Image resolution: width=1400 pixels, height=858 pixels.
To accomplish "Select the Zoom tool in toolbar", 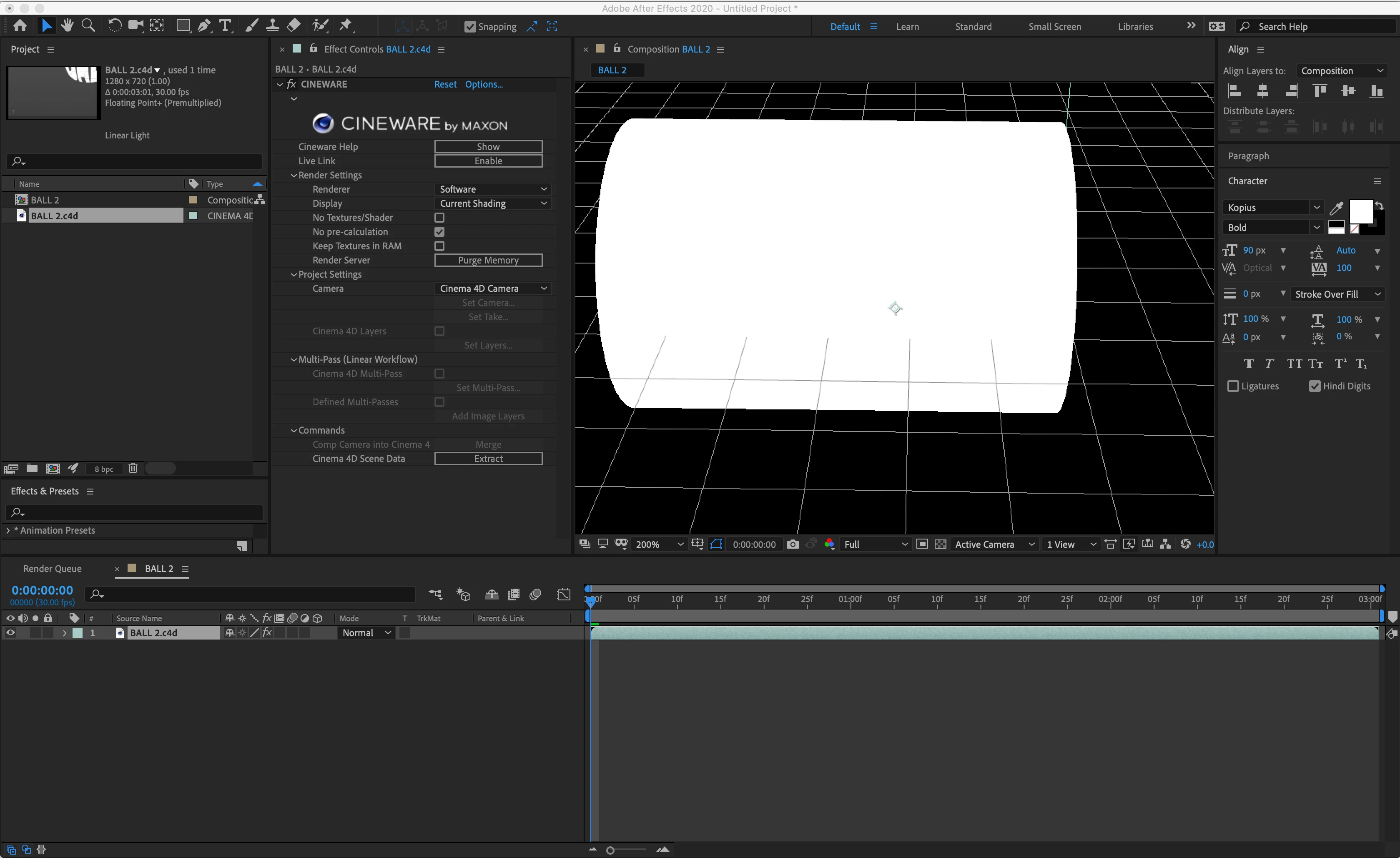I will pyautogui.click(x=88, y=25).
